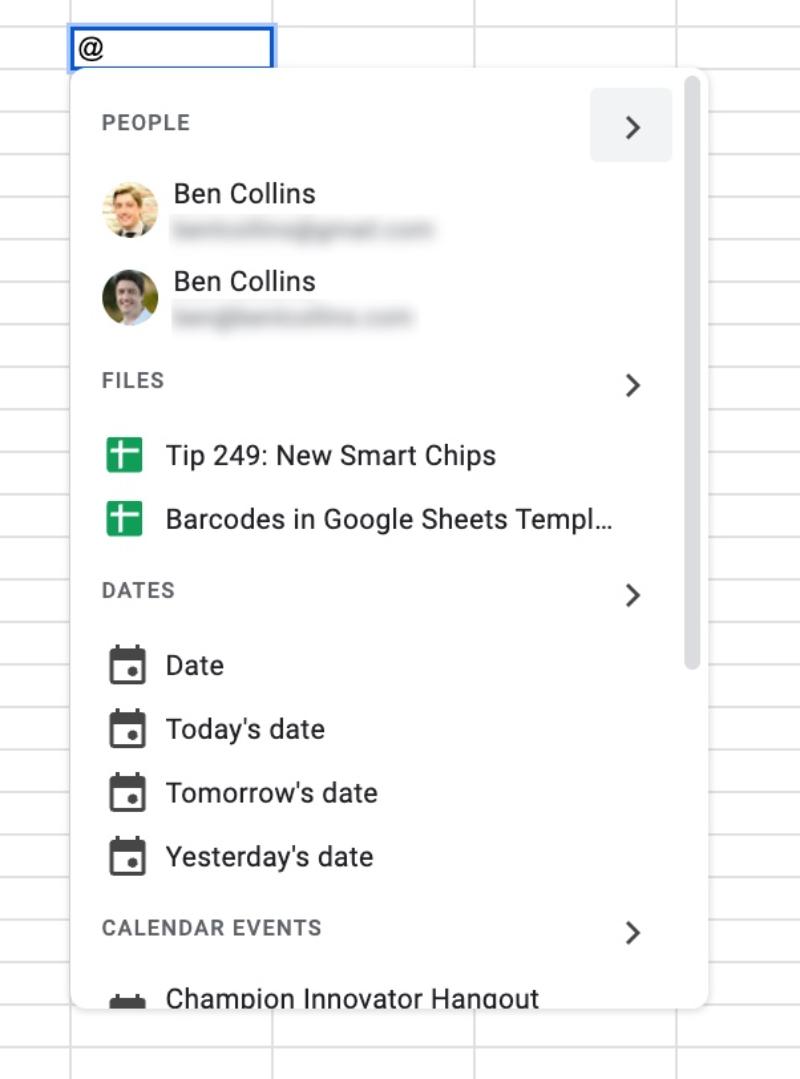The height and width of the screenshot is (1079, 800).
Task: Insert Today's date smart chip
Action: point(244,729)
